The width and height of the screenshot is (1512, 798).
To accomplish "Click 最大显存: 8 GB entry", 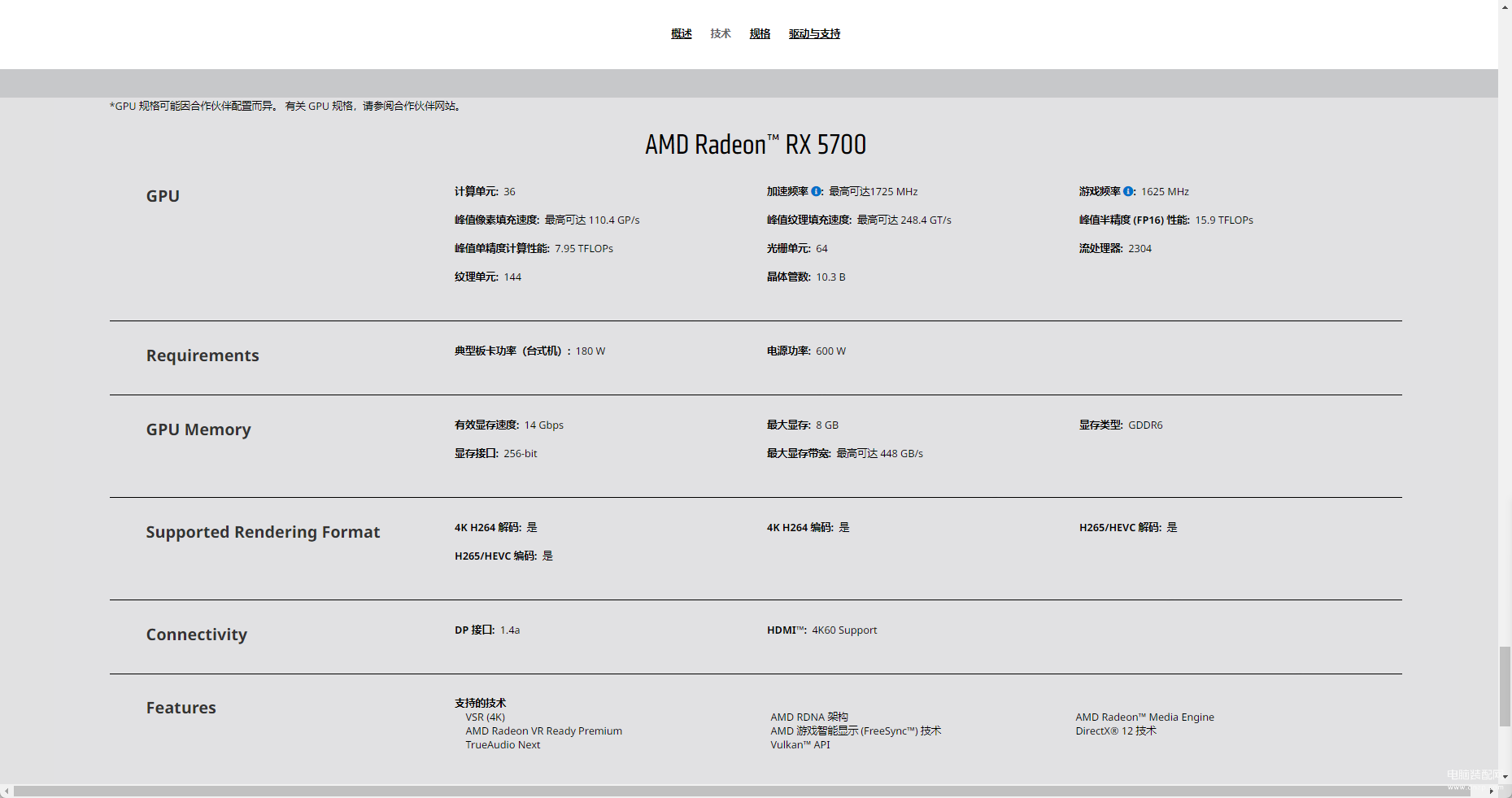I will (x=803, y=425).
